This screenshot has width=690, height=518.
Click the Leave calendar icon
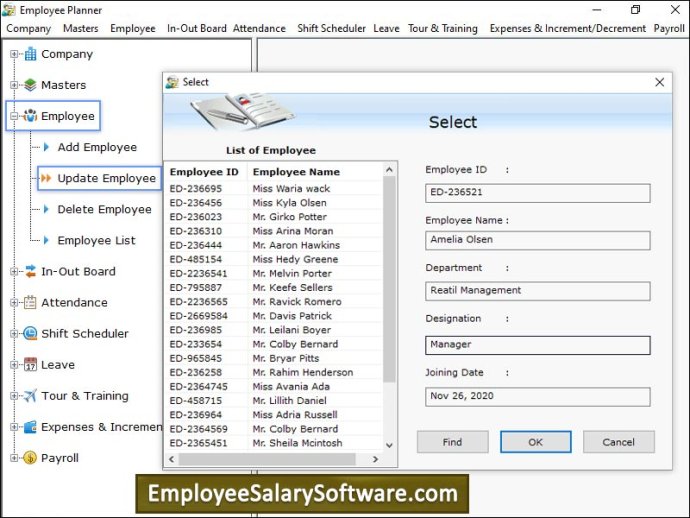pyautogui.click(x=30, y=364)
